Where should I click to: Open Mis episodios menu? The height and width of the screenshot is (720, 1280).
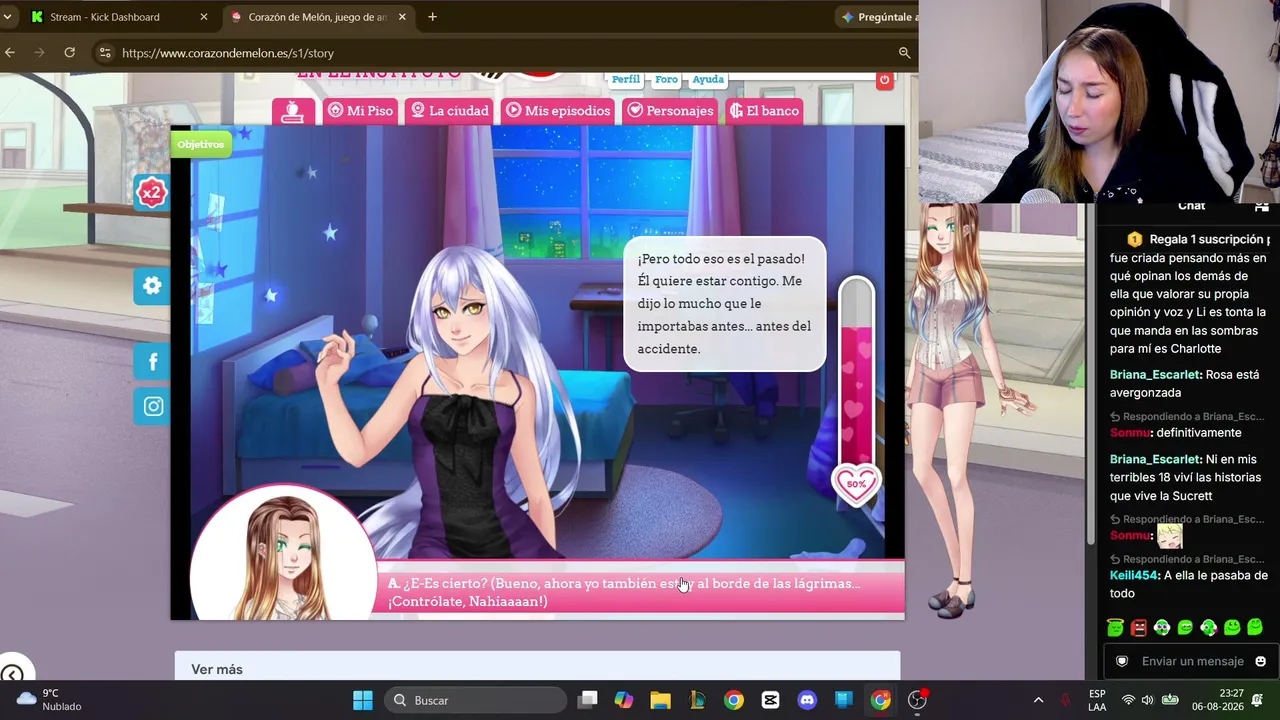pyautogui.click(x=558, y=110)
